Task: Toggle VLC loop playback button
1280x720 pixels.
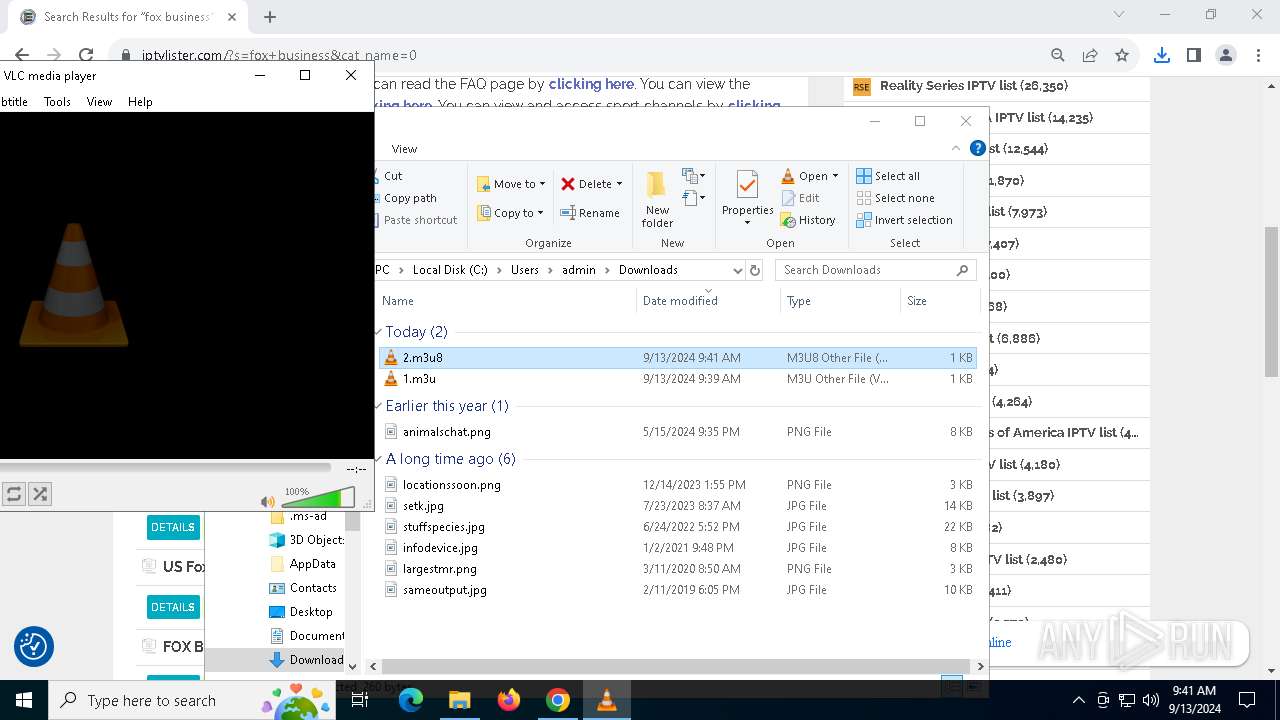Action: click(14, 494)
